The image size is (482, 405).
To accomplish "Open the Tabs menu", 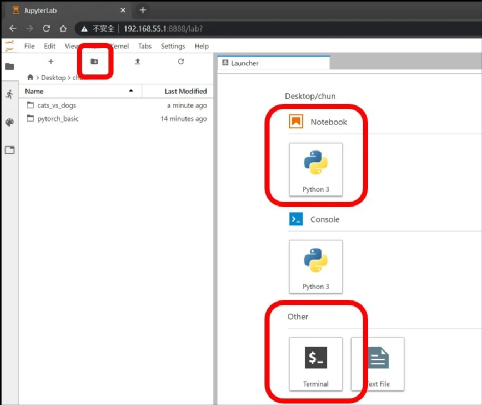I will click(145, 46).
